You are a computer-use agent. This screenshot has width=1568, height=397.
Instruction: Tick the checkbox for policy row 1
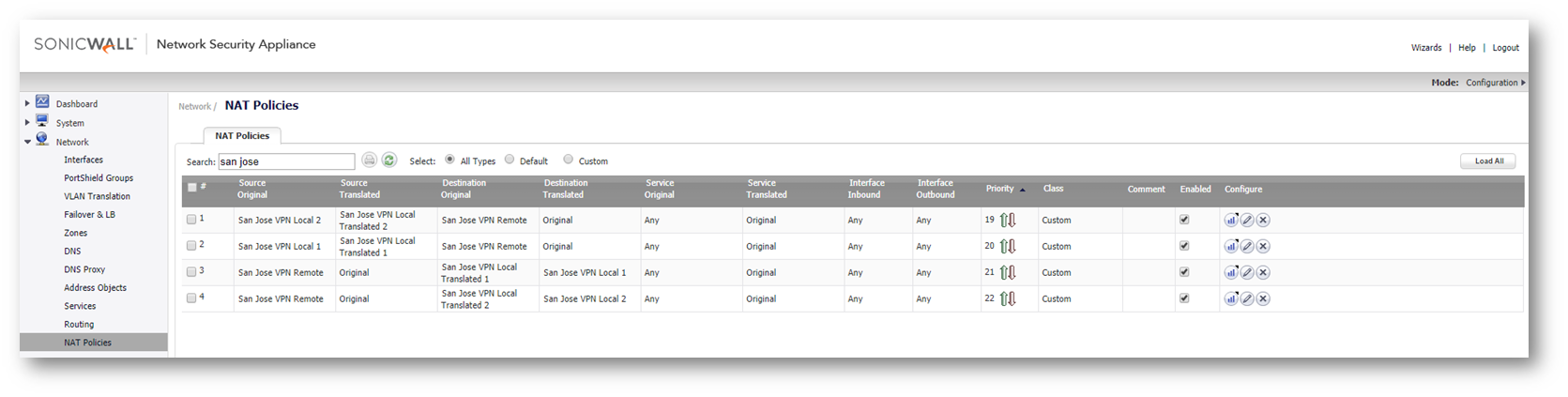tap(191, 220)
